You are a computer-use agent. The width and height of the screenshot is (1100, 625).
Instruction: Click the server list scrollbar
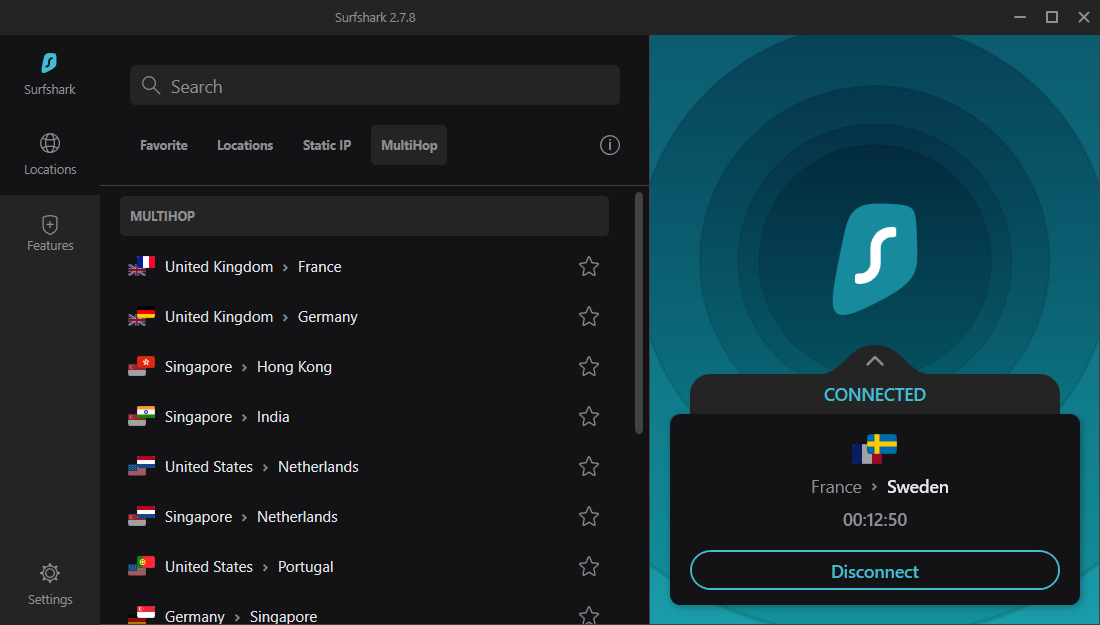[638, 313]
